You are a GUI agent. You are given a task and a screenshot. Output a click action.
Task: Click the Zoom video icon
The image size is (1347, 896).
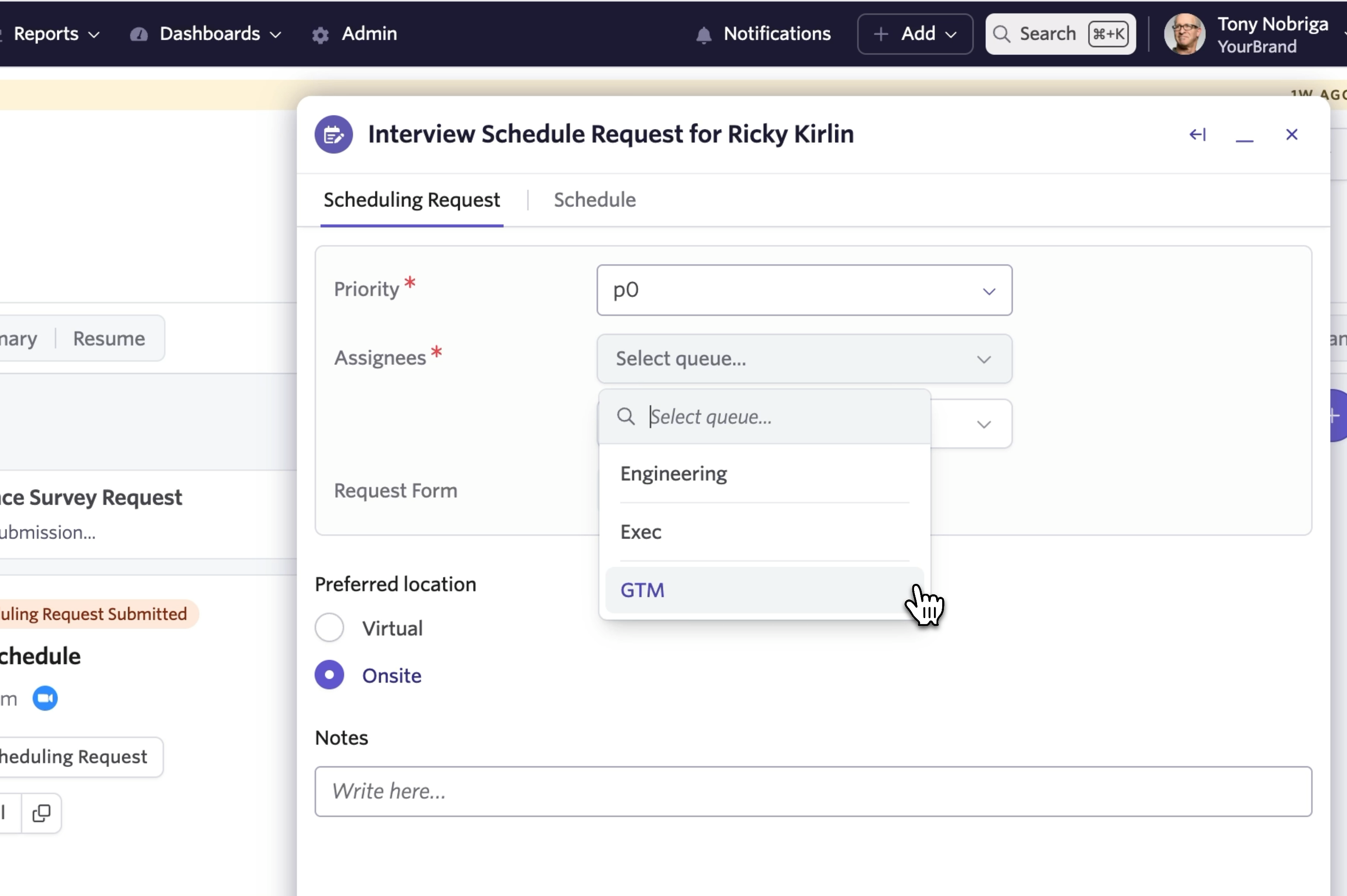[45, 698]
